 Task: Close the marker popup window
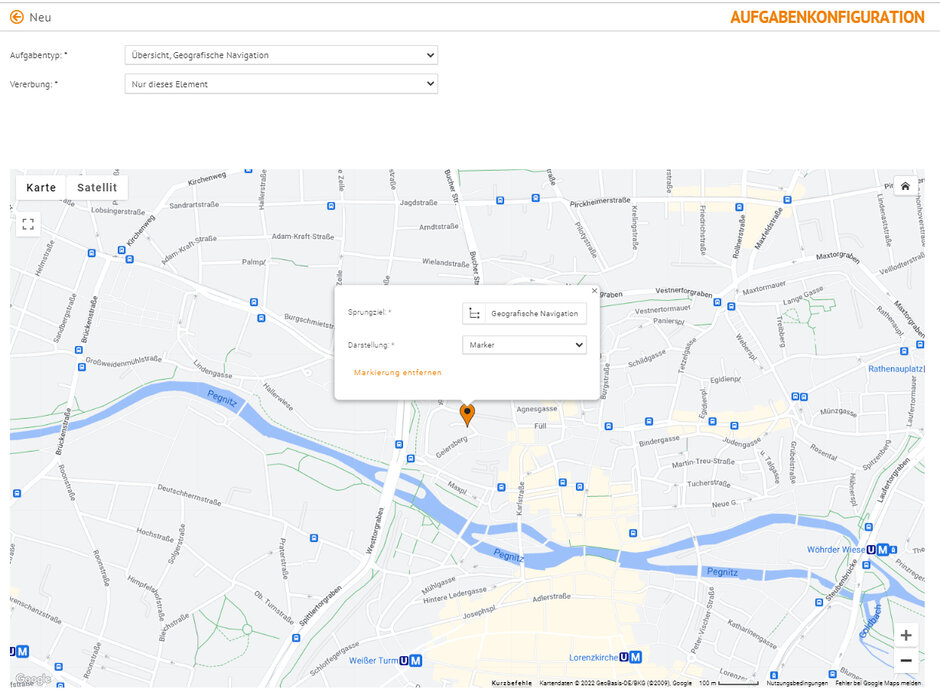[594, 291]
